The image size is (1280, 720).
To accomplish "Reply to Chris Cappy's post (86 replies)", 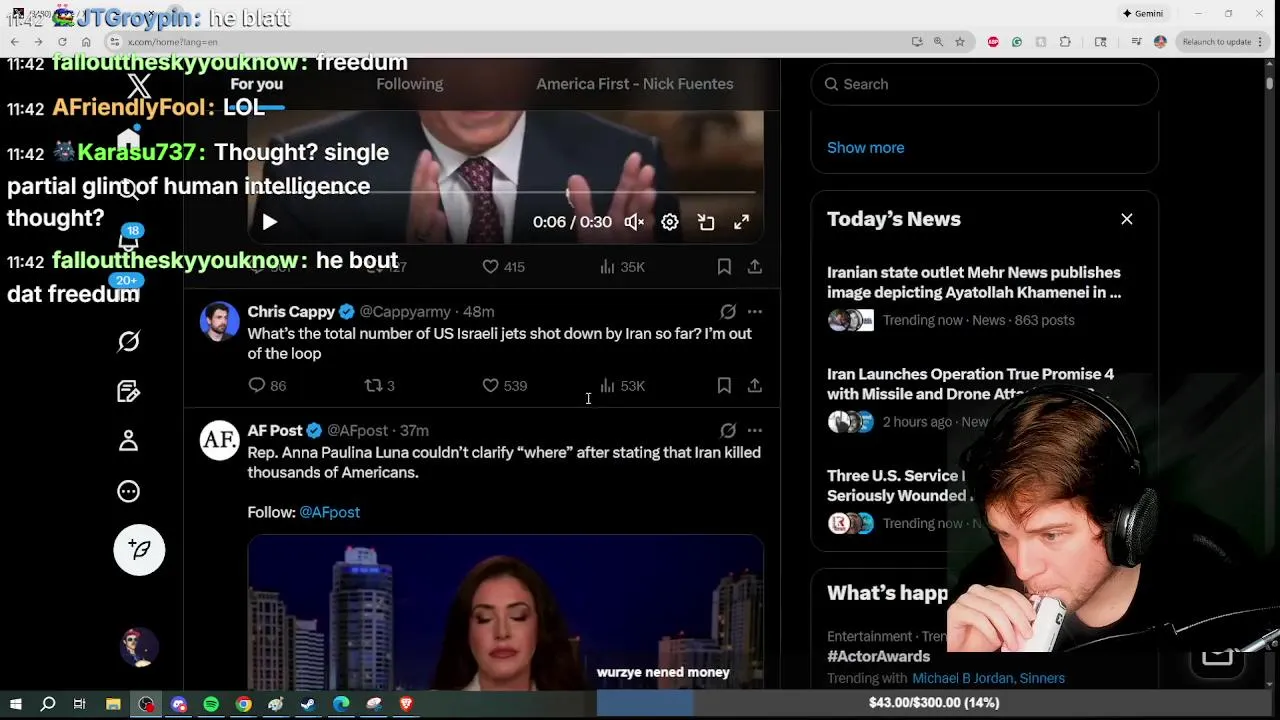I will click(267, 386).
